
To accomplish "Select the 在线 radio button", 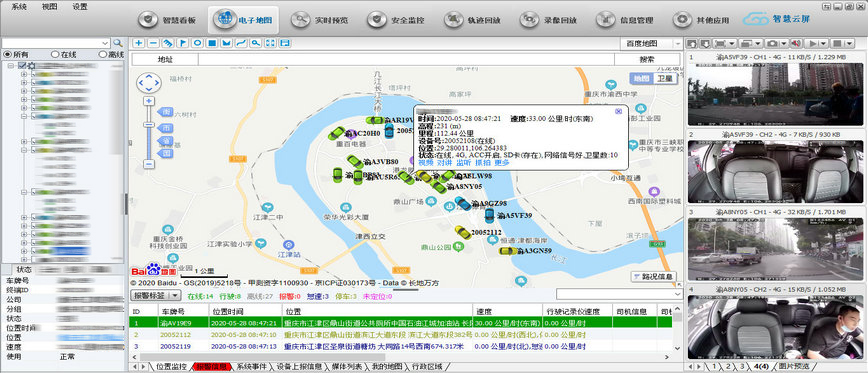I will tap(55, 54).
